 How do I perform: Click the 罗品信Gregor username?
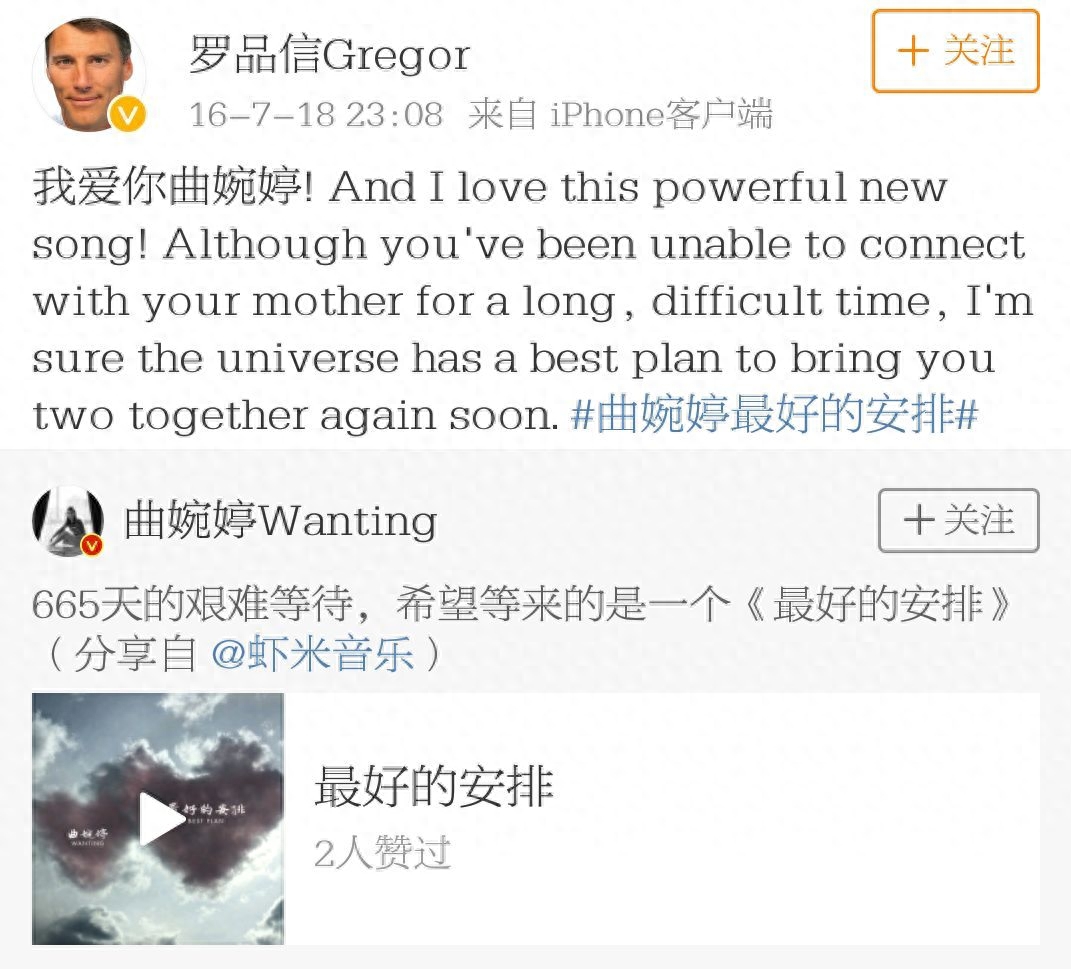click(x=329, y=55)
